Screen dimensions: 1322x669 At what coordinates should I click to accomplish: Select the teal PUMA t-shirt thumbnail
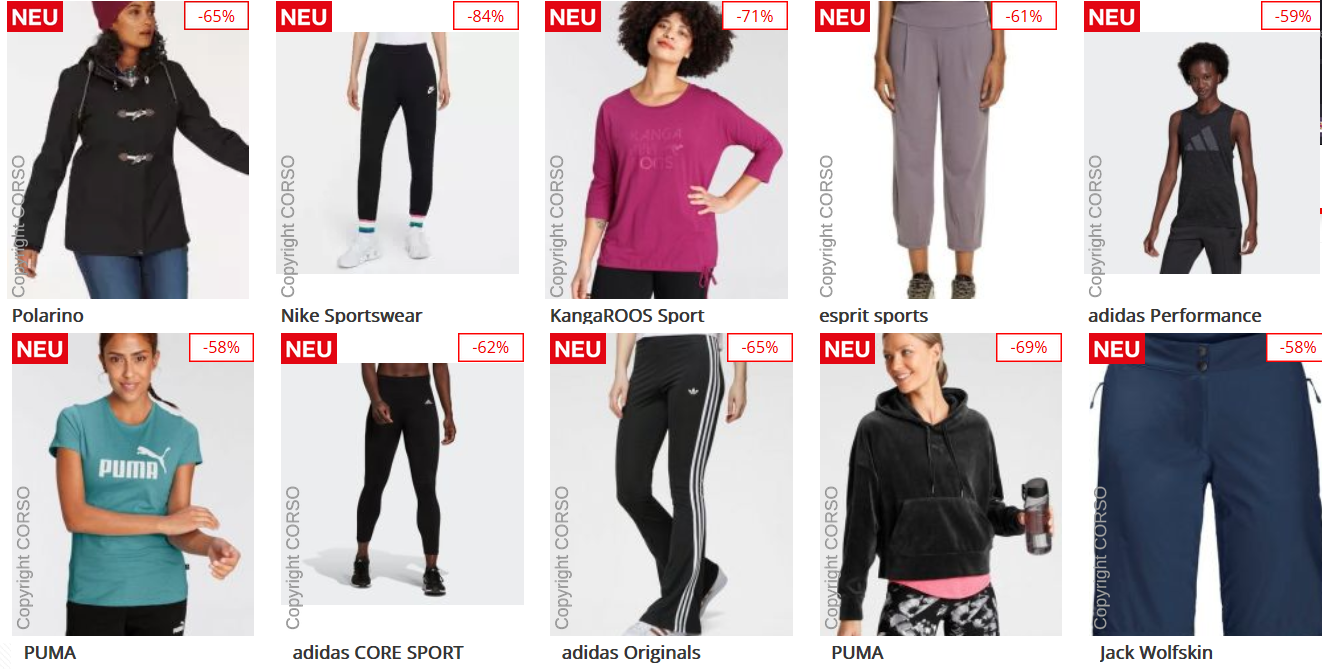(x=133, y=485)
